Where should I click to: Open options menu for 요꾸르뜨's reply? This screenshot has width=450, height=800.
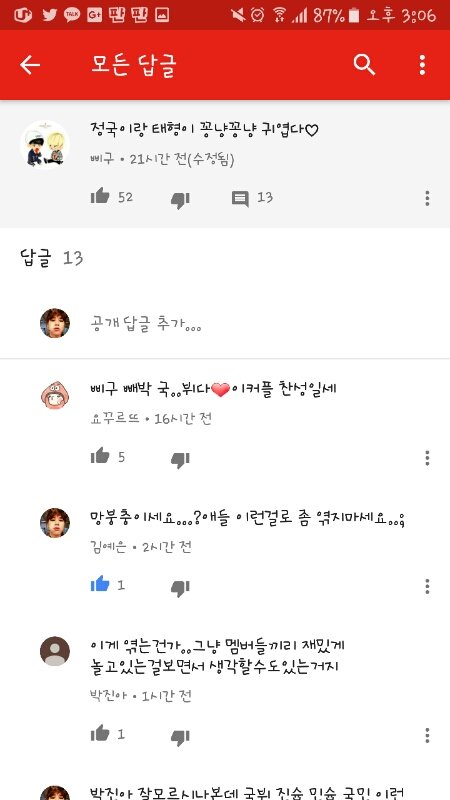point(427,458)
